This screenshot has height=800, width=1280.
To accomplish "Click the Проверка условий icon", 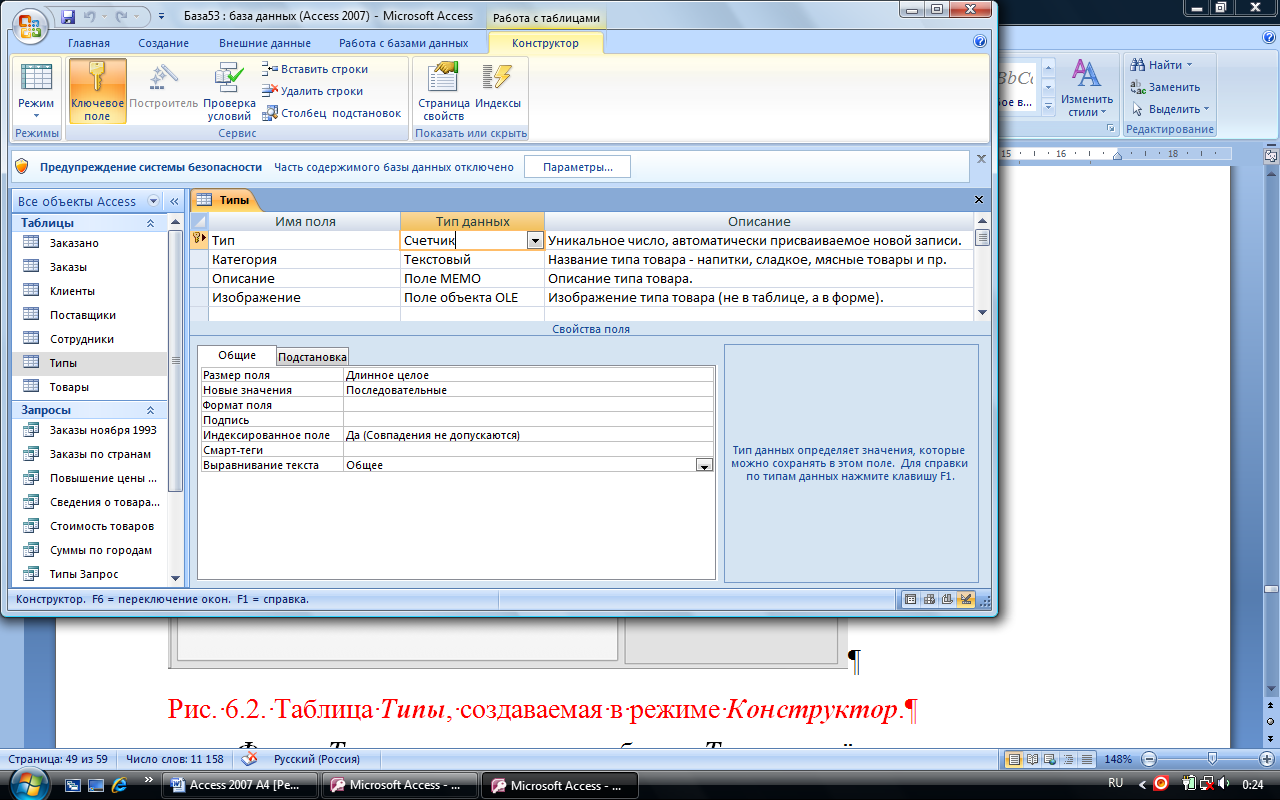I will [229, 91].
